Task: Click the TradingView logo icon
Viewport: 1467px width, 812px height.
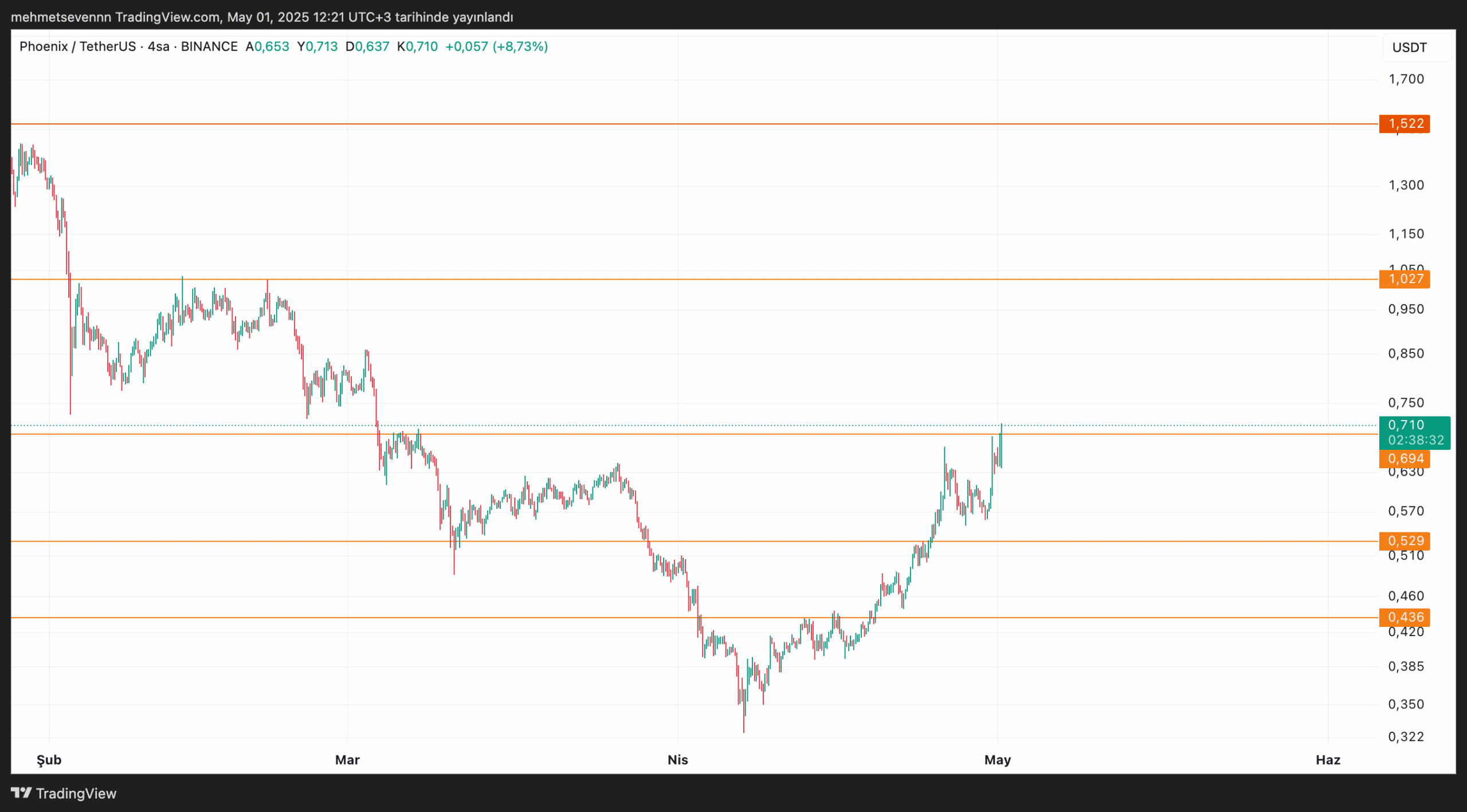Action: pyautogui.click(x=21, y=793)
